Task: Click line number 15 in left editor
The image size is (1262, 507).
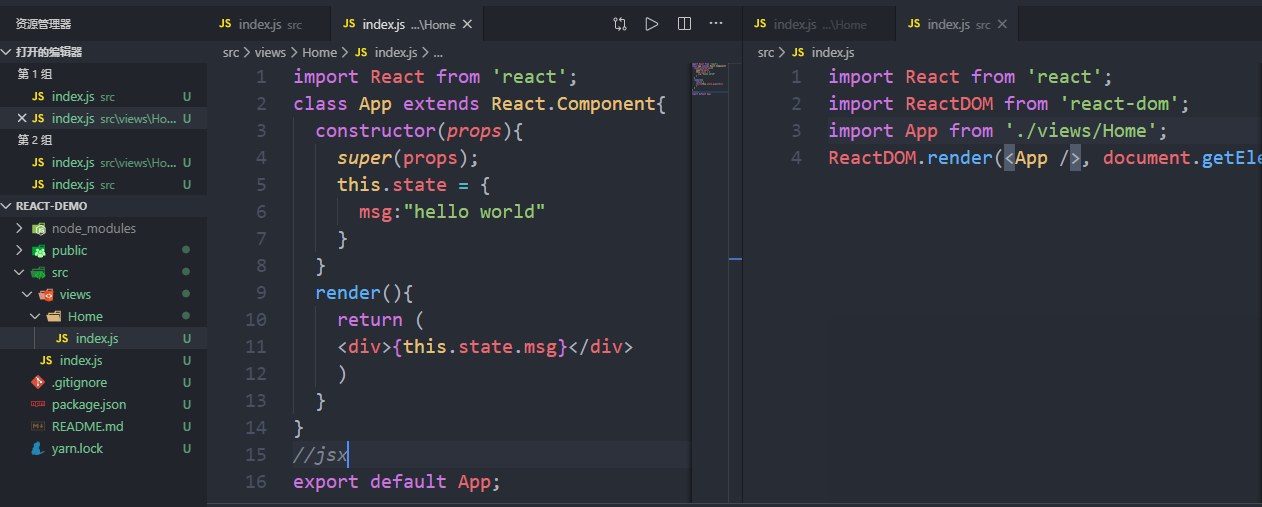Action: coord(255,455)
